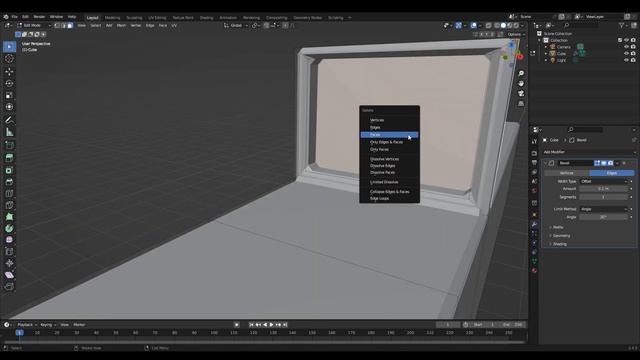640x360 pixels.
Task: Select the Spin tool
Action: pos(9,228)
